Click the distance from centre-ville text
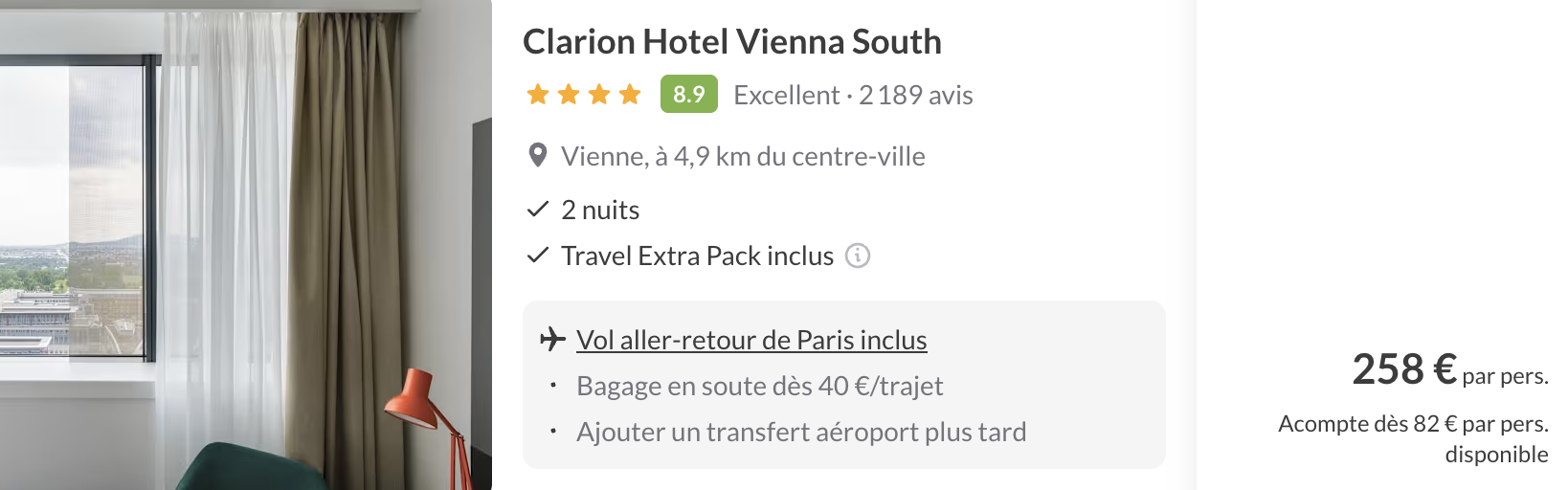The width and height of the screenshot is (1568, 490). 743,156
